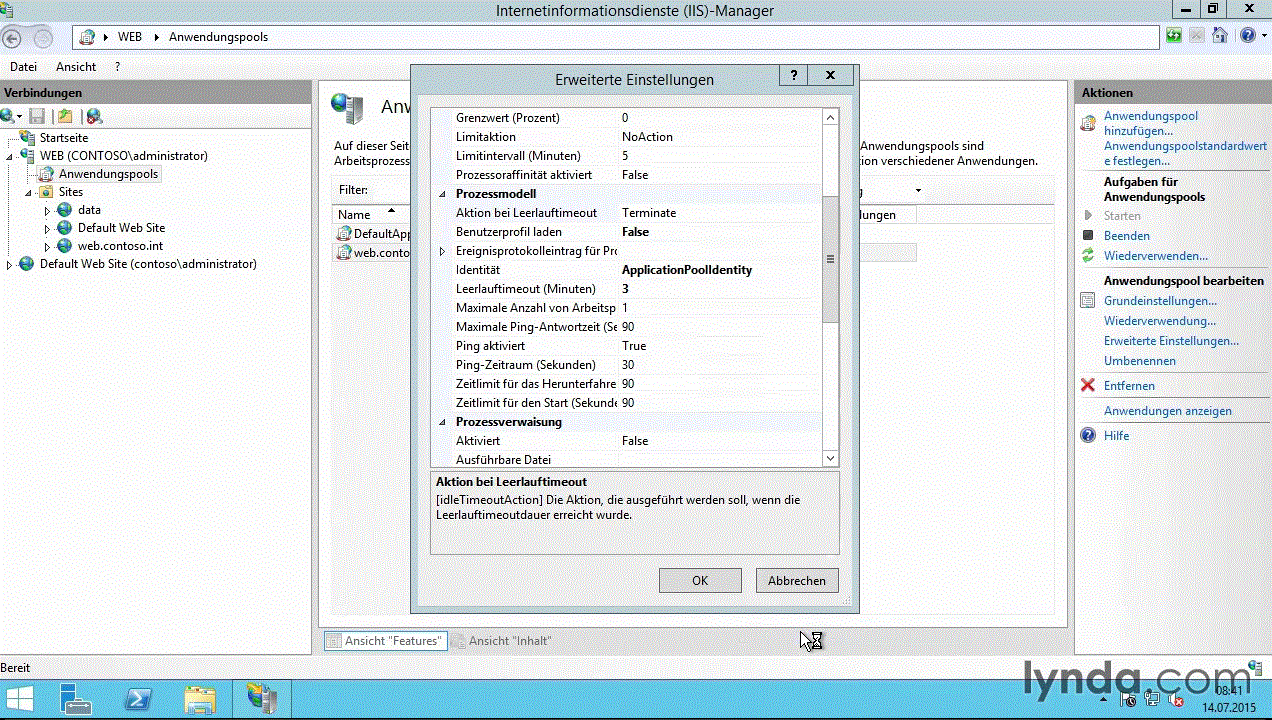Expand the Default Web Site node under Sites
The image size is (1272, 720).
[47, 229]
